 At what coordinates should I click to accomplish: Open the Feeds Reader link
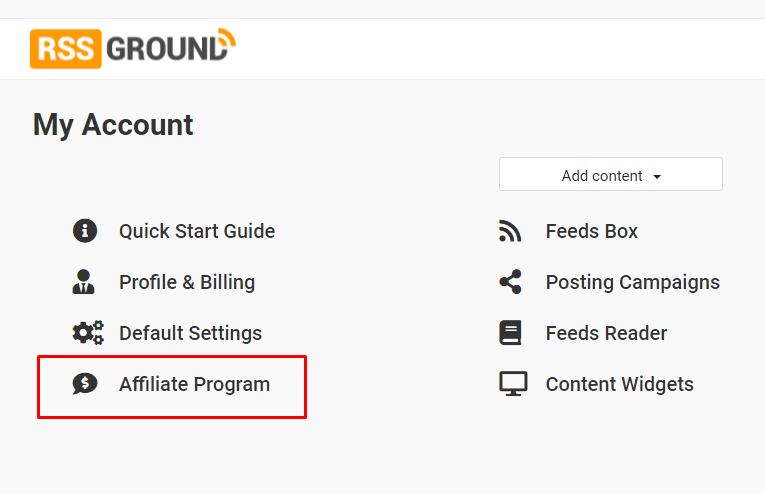[x=606, y=334]
